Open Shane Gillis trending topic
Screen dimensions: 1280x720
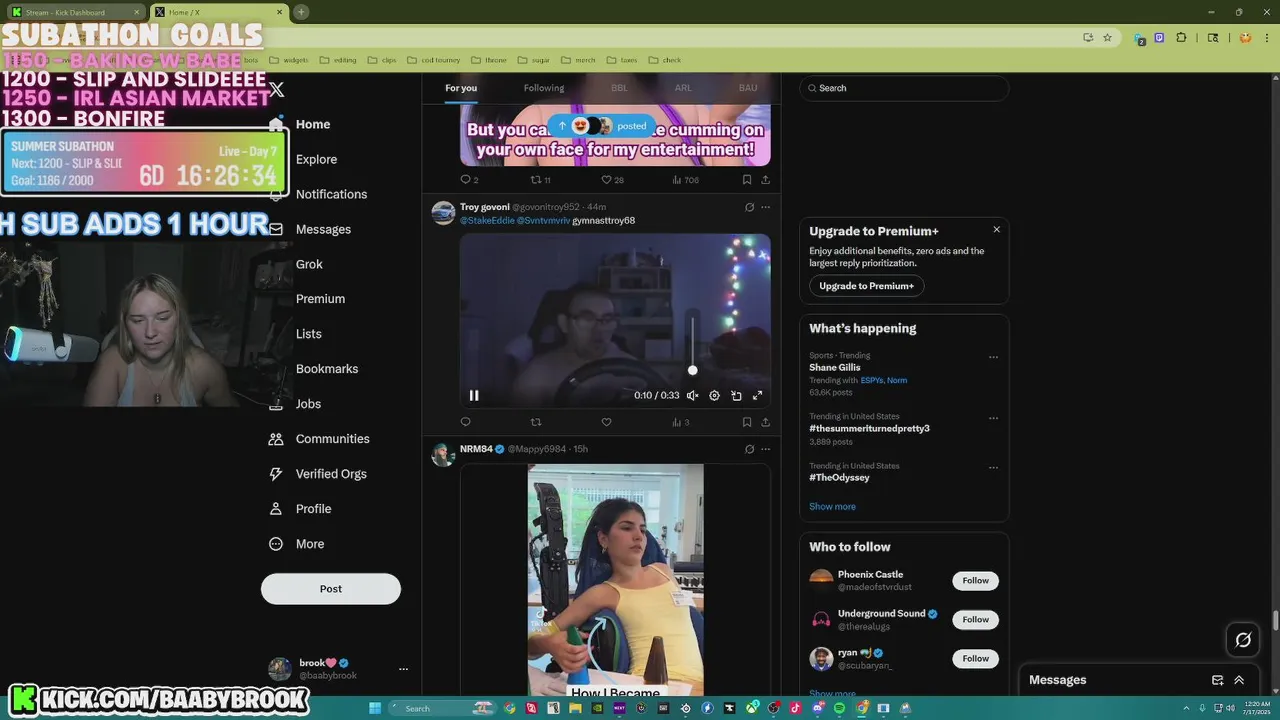(835, 368)
